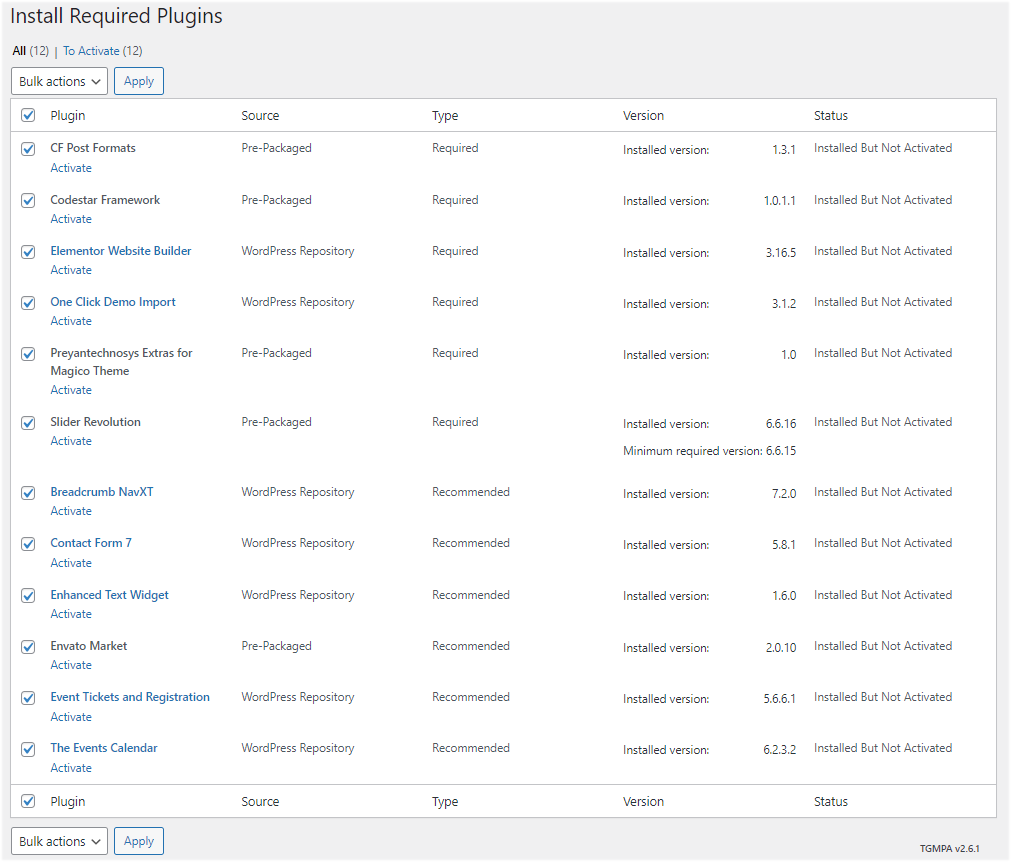
Task: Click the Preyantechnosys Extras for Magico Theme name
Action: [x=121, y=362]
